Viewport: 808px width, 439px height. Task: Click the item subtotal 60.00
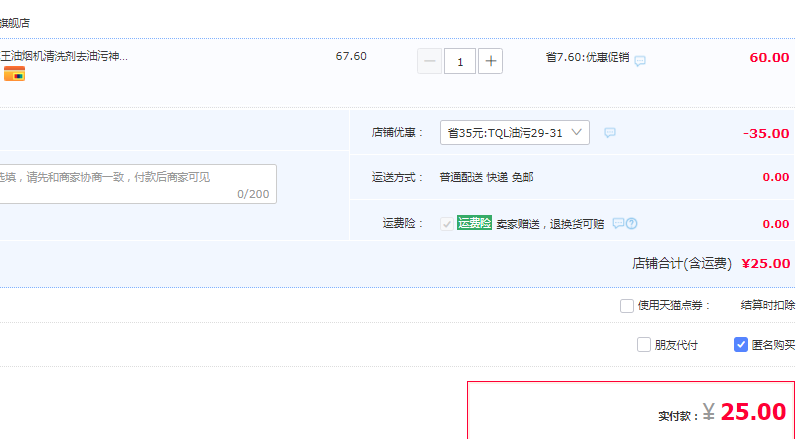click(x=769, y=57)
